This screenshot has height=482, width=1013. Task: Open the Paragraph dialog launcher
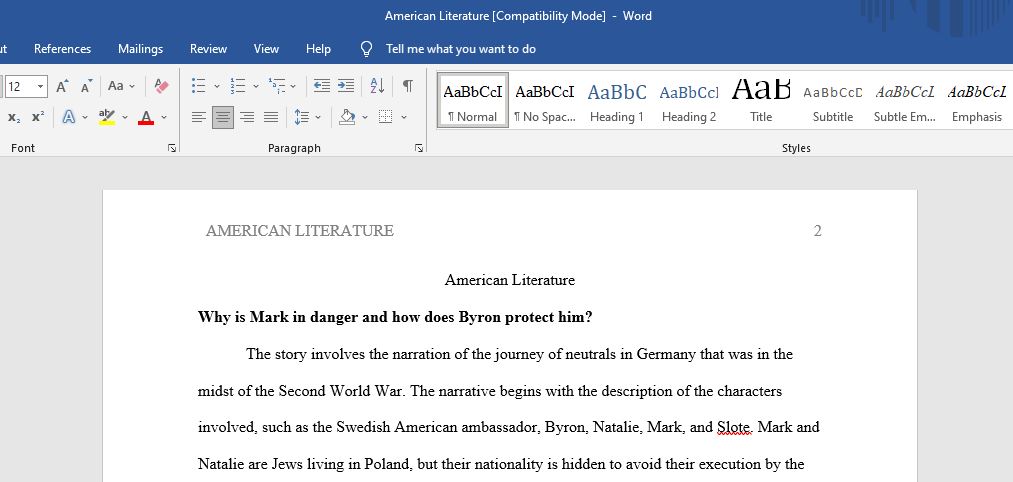419,148
